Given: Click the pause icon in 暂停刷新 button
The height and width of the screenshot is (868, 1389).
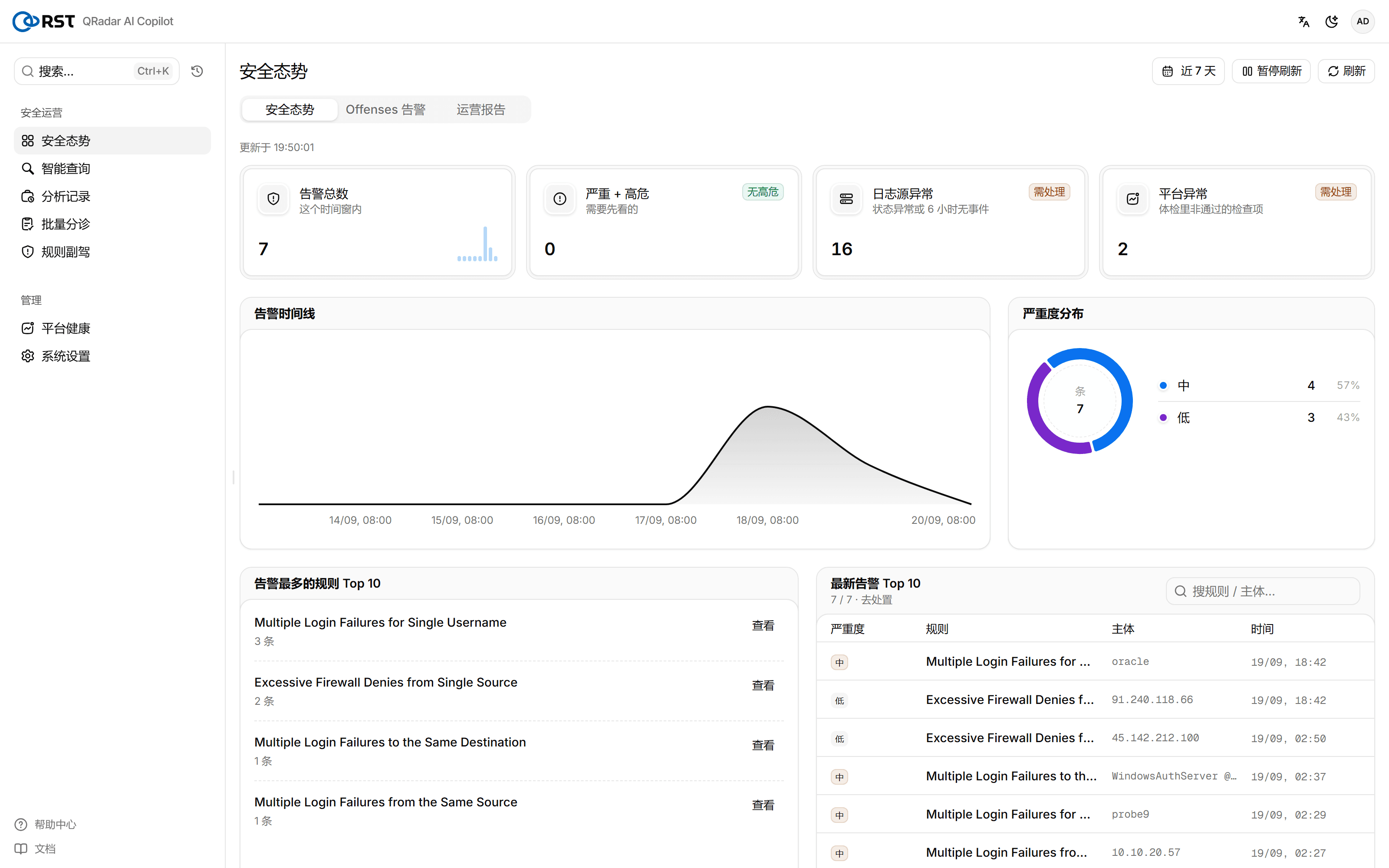Looking at the screenshot, I should click(1247, 71).
